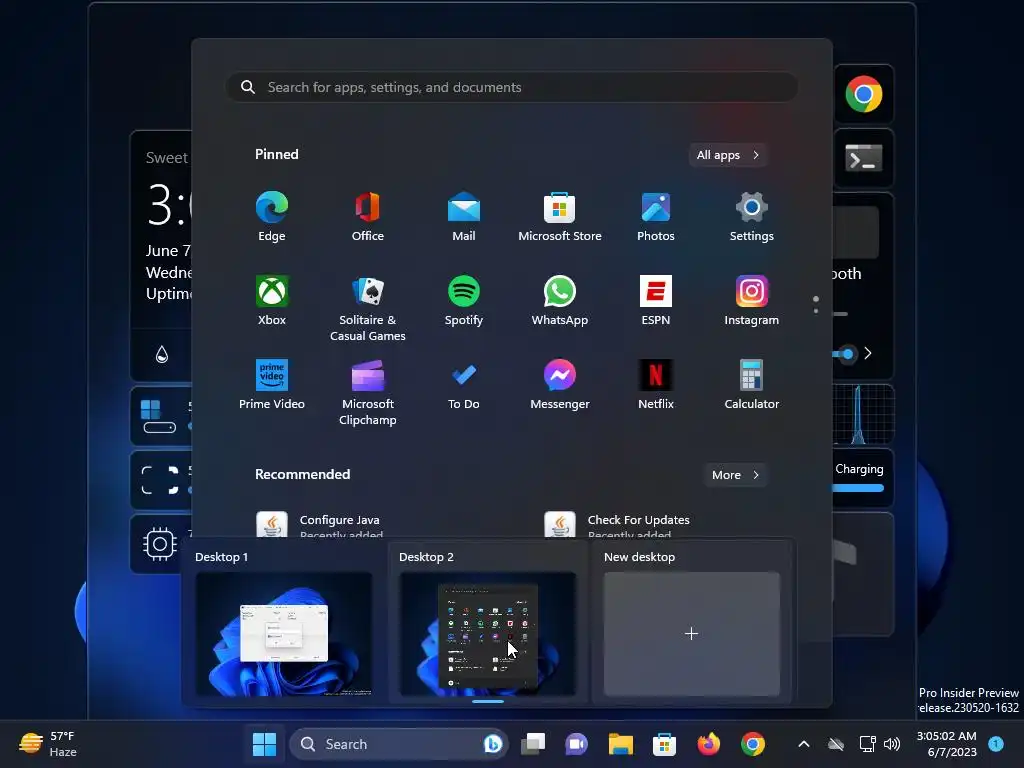Open Microsoft Clipchamp

[x=368, y=392]
